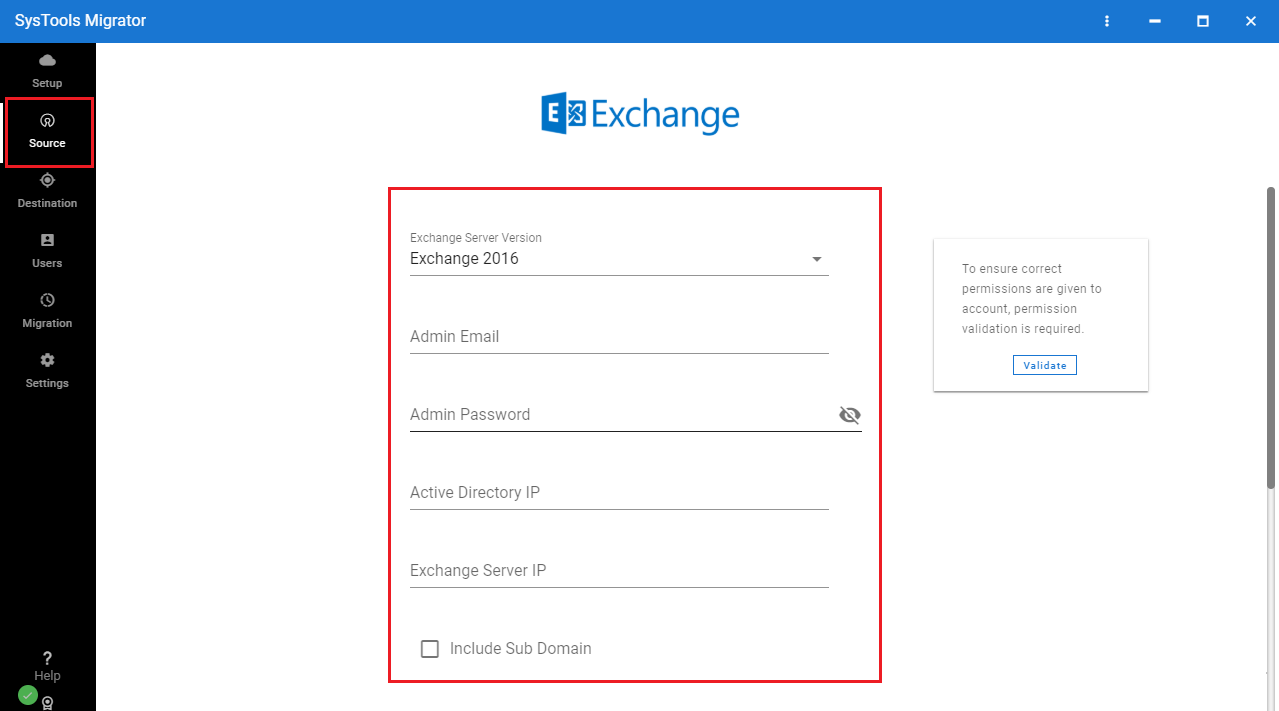The height and width of the screenshot is (711, 1279).
Task: Click into the Admin Password field
Action: tap(618, 415)
